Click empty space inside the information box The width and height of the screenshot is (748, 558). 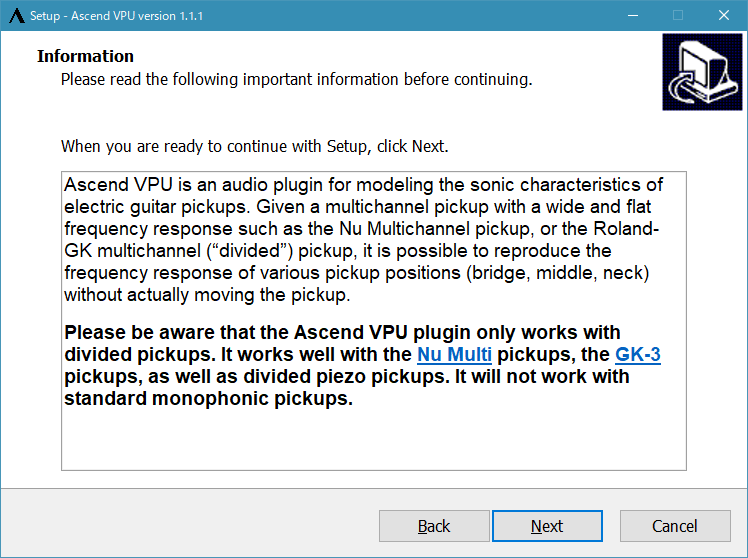[x=374, y=439]
